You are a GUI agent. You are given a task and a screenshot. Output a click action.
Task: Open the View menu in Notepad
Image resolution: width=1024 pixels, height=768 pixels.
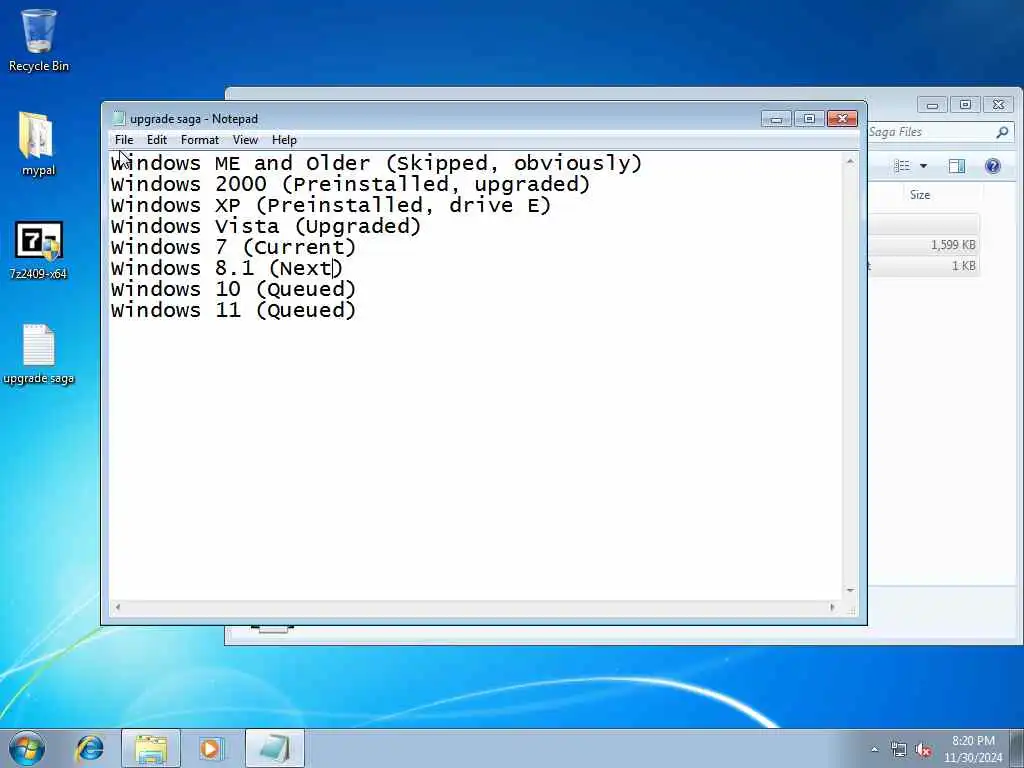(x=246, y=140)
